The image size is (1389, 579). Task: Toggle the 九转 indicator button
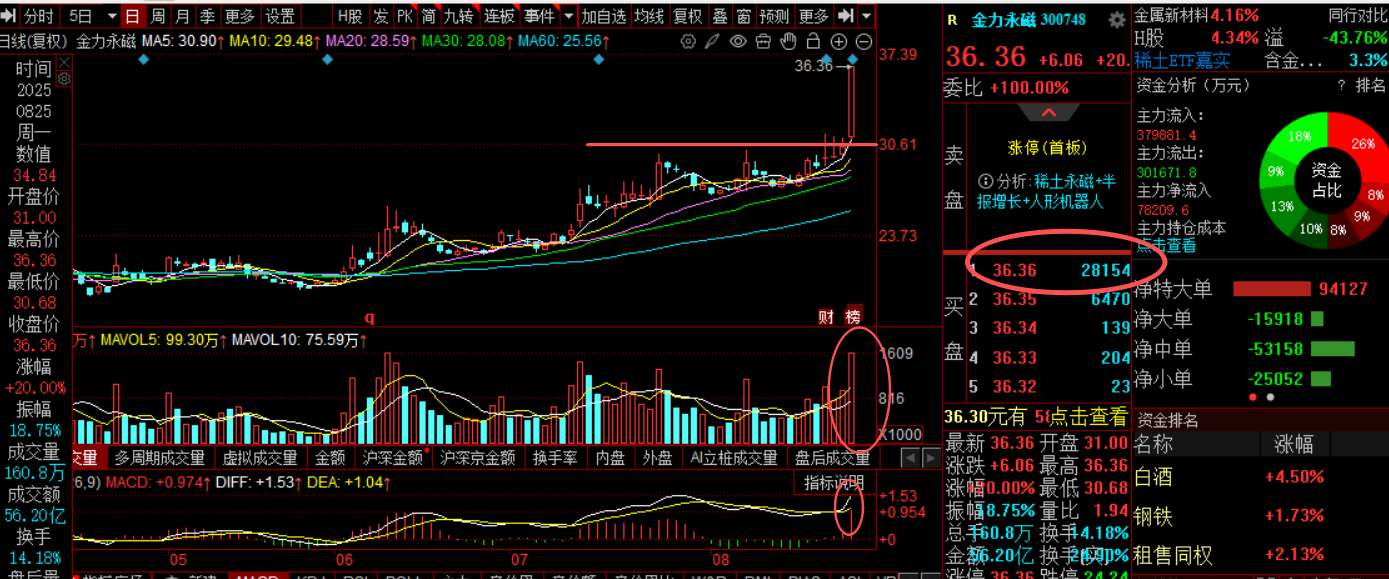click(x=459, y=16)
